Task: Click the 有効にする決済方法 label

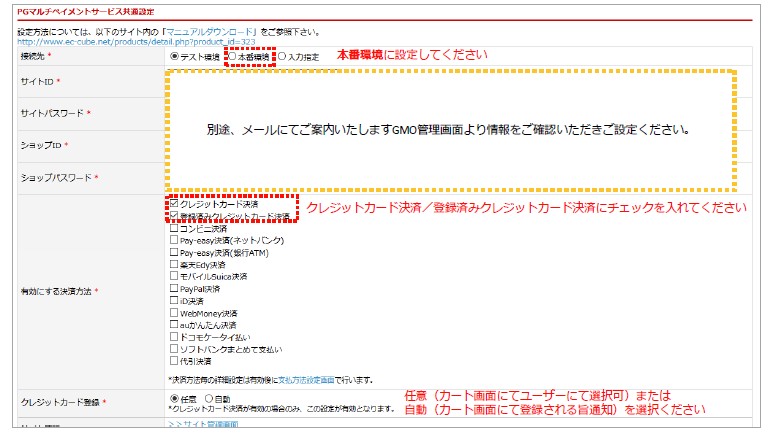Action: point(56,291)
